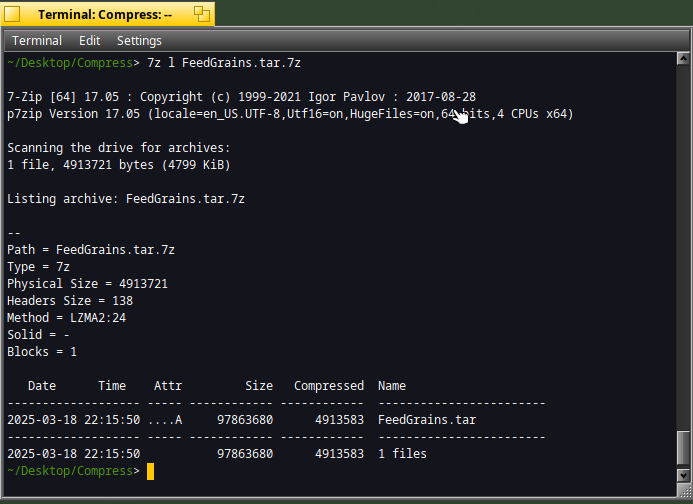Click the 'Name' column header
The width and height of the screenshot is (693, 504).
click(392, 386)
